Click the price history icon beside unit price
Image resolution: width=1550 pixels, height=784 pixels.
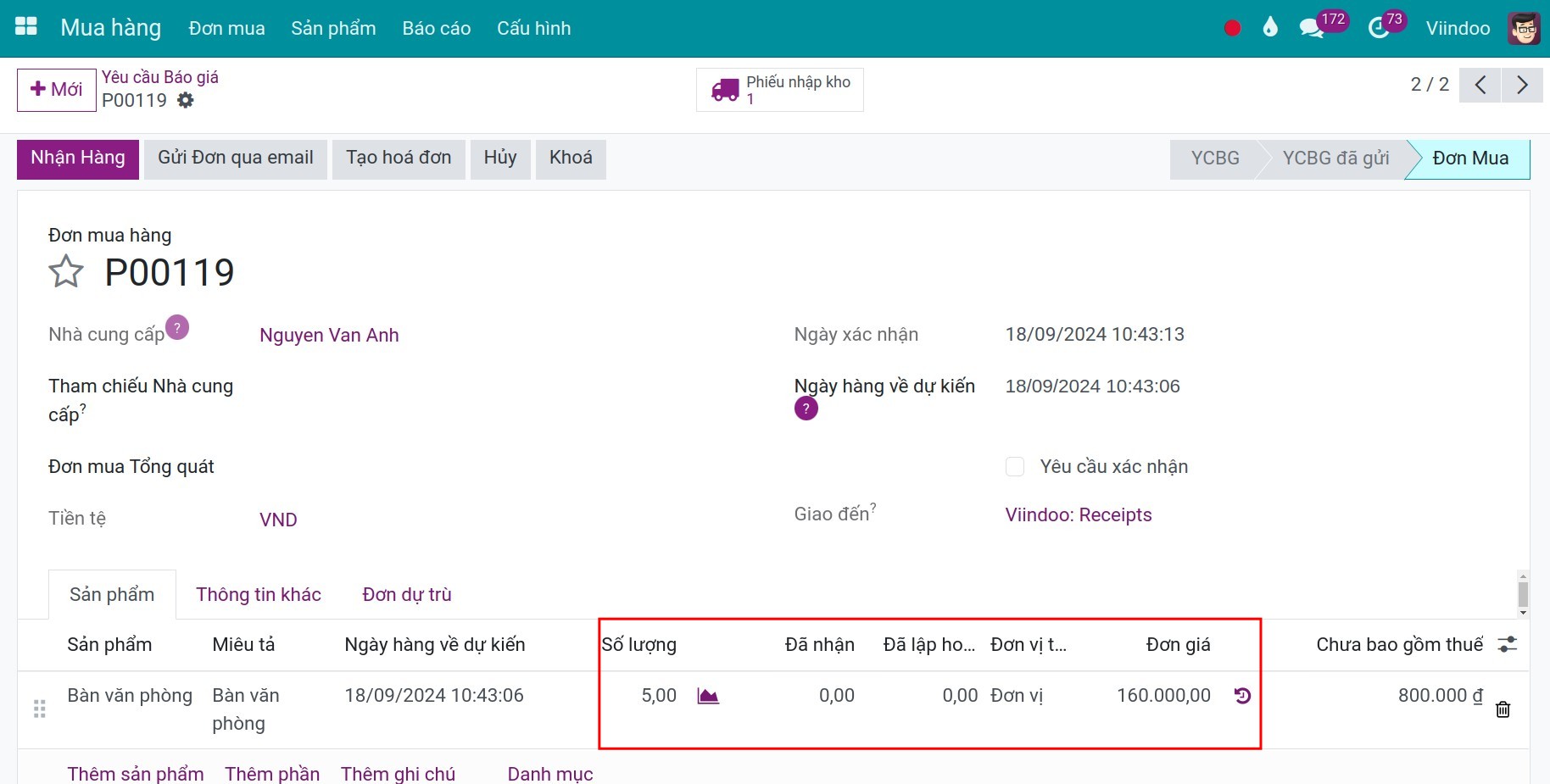coord(1242,696)
